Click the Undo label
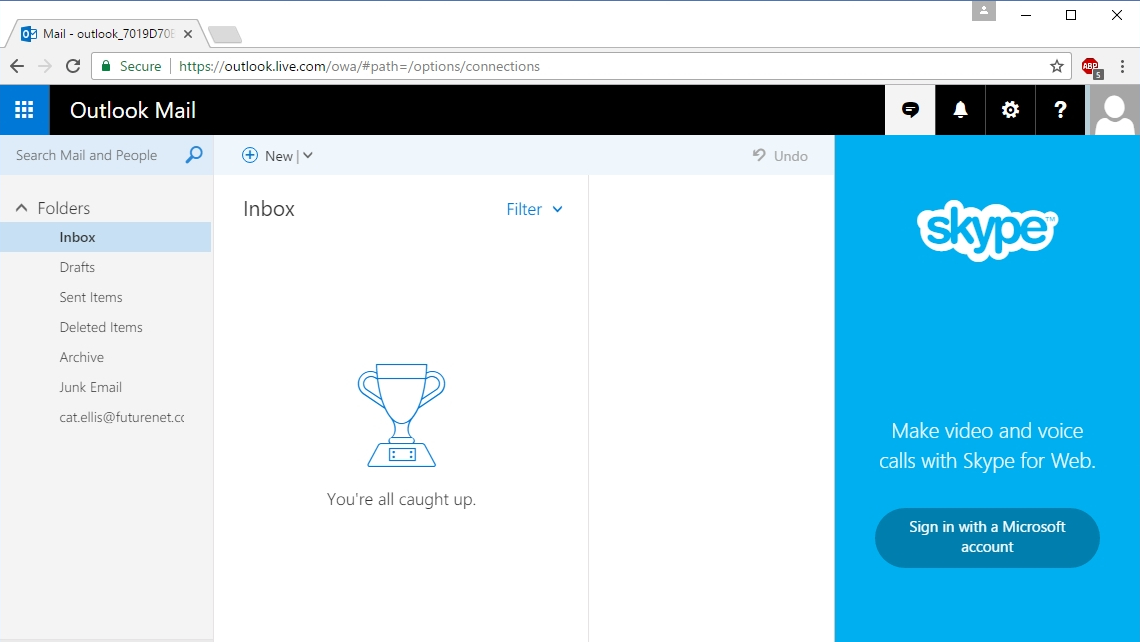Screen dimensions: 1140x642 pos(790,156)
